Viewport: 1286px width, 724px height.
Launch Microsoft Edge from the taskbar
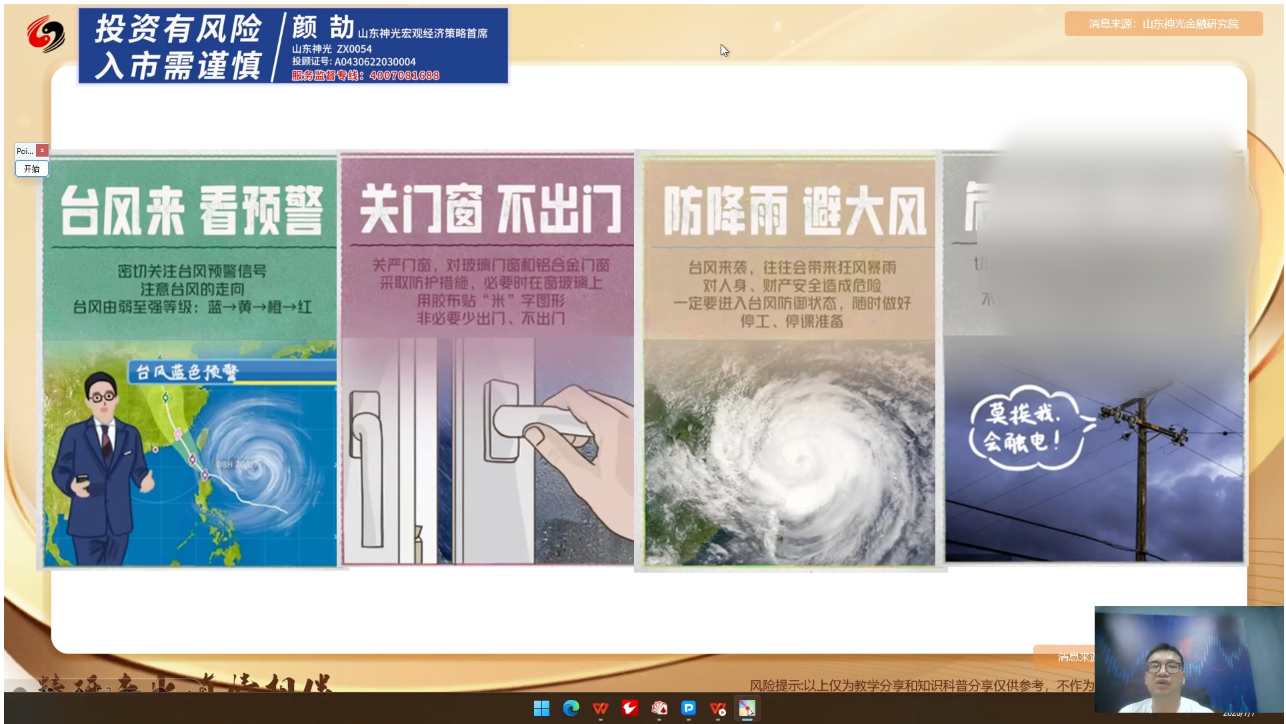571,708
